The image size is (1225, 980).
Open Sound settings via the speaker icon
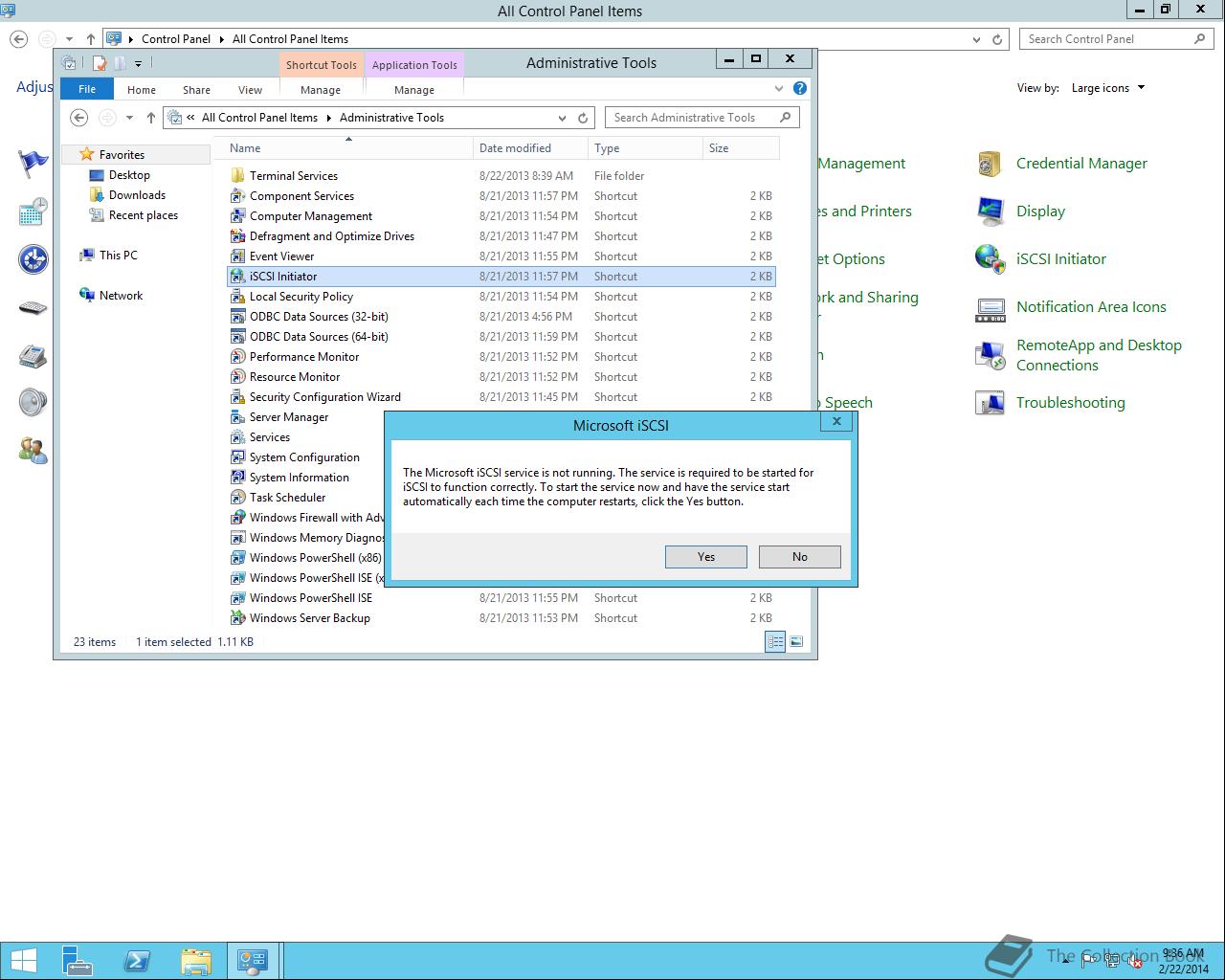[33, 402]
